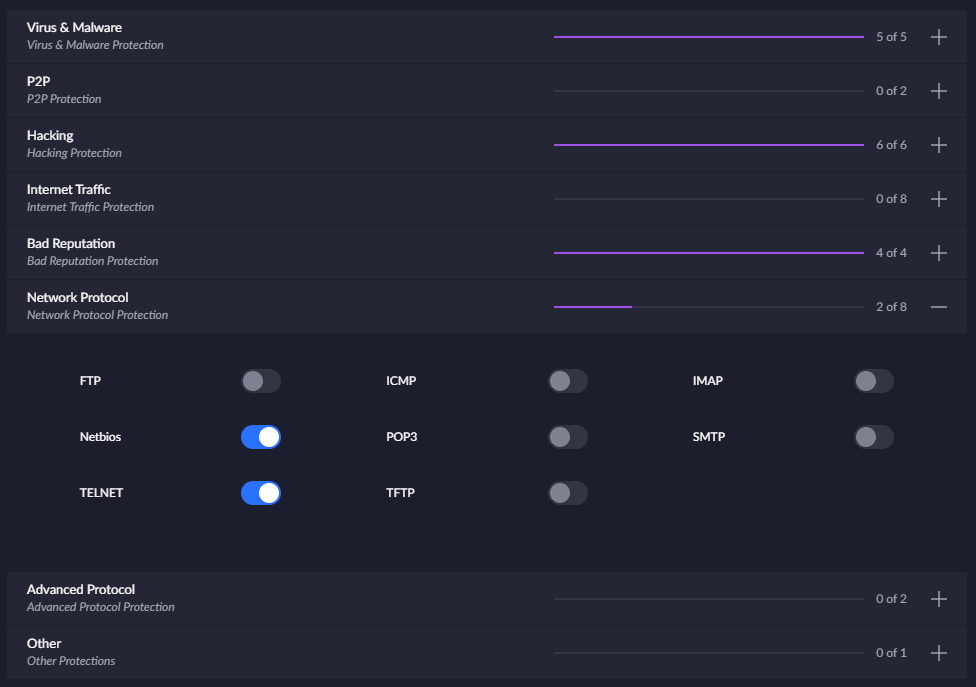The height and width of the screenshot is (687, 976).
Task: Collapse Network Protocol using minus icon
Action: (938, 307)
